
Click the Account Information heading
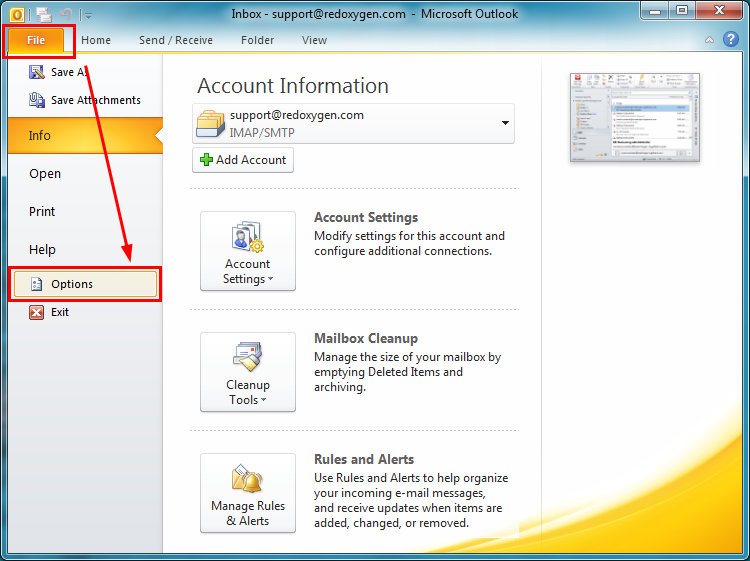click(293, 86)
